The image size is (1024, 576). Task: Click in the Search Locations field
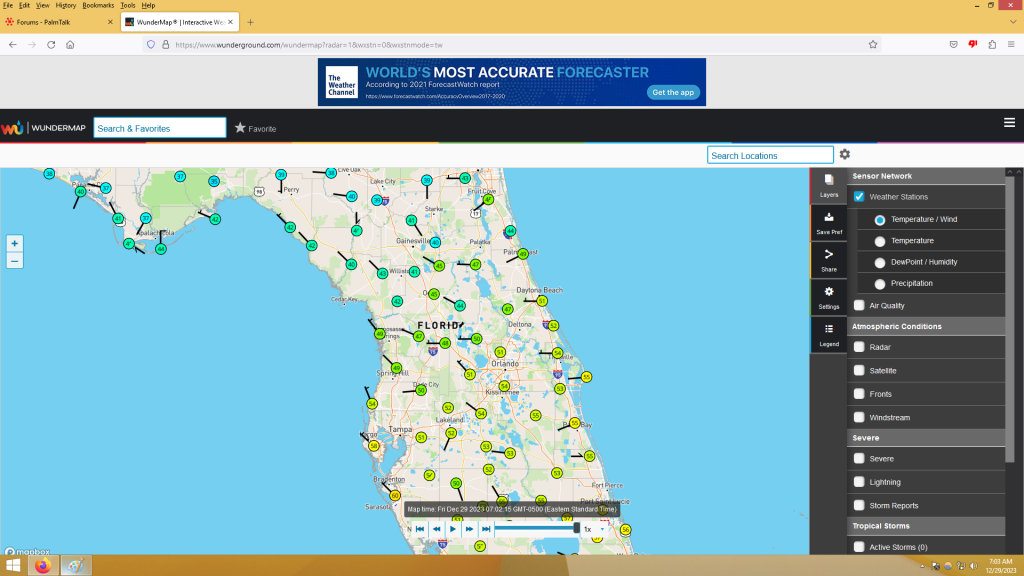[x=770, y=155]
